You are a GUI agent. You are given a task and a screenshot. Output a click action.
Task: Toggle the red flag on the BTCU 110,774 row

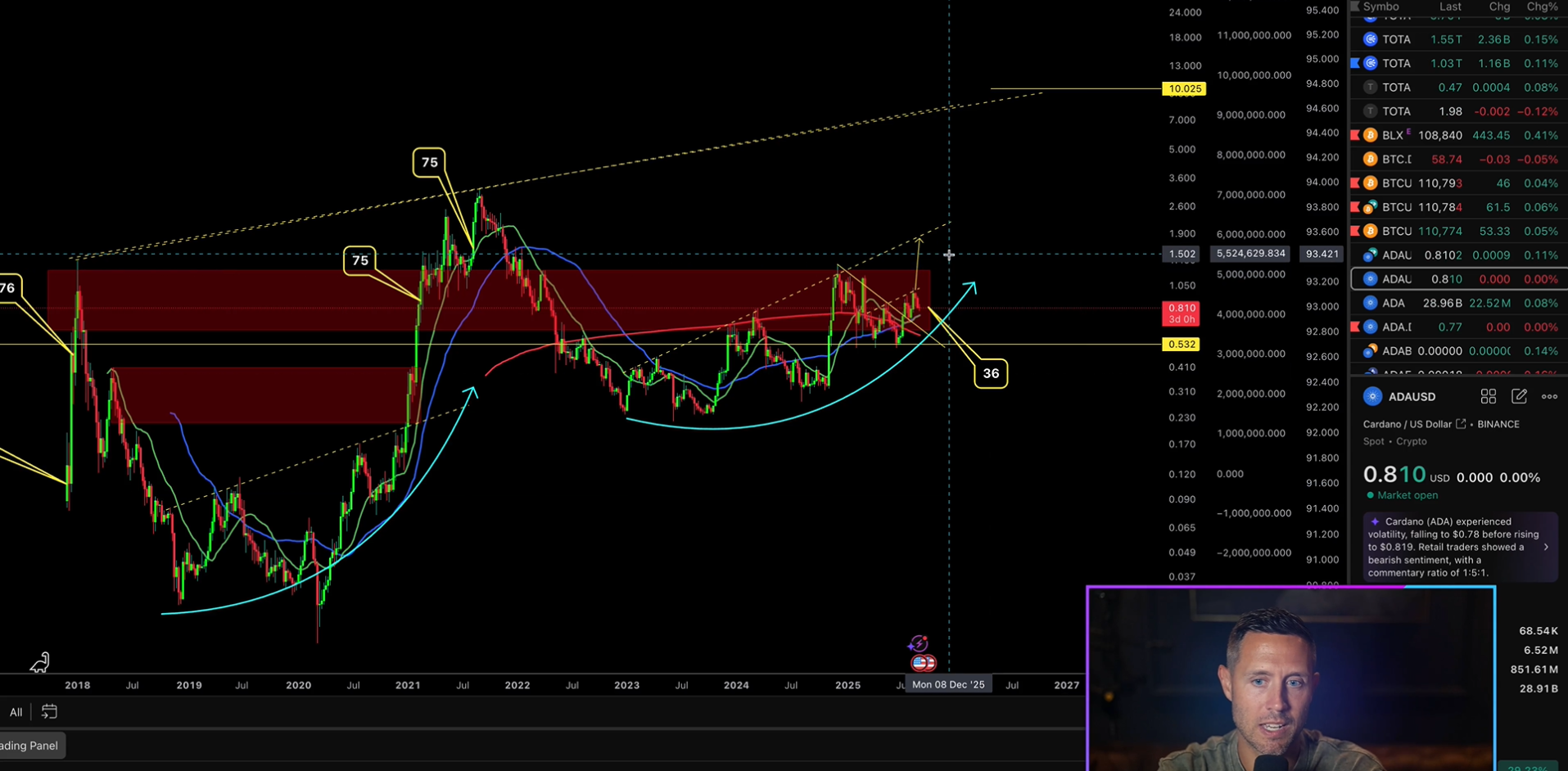[1355, 231]
